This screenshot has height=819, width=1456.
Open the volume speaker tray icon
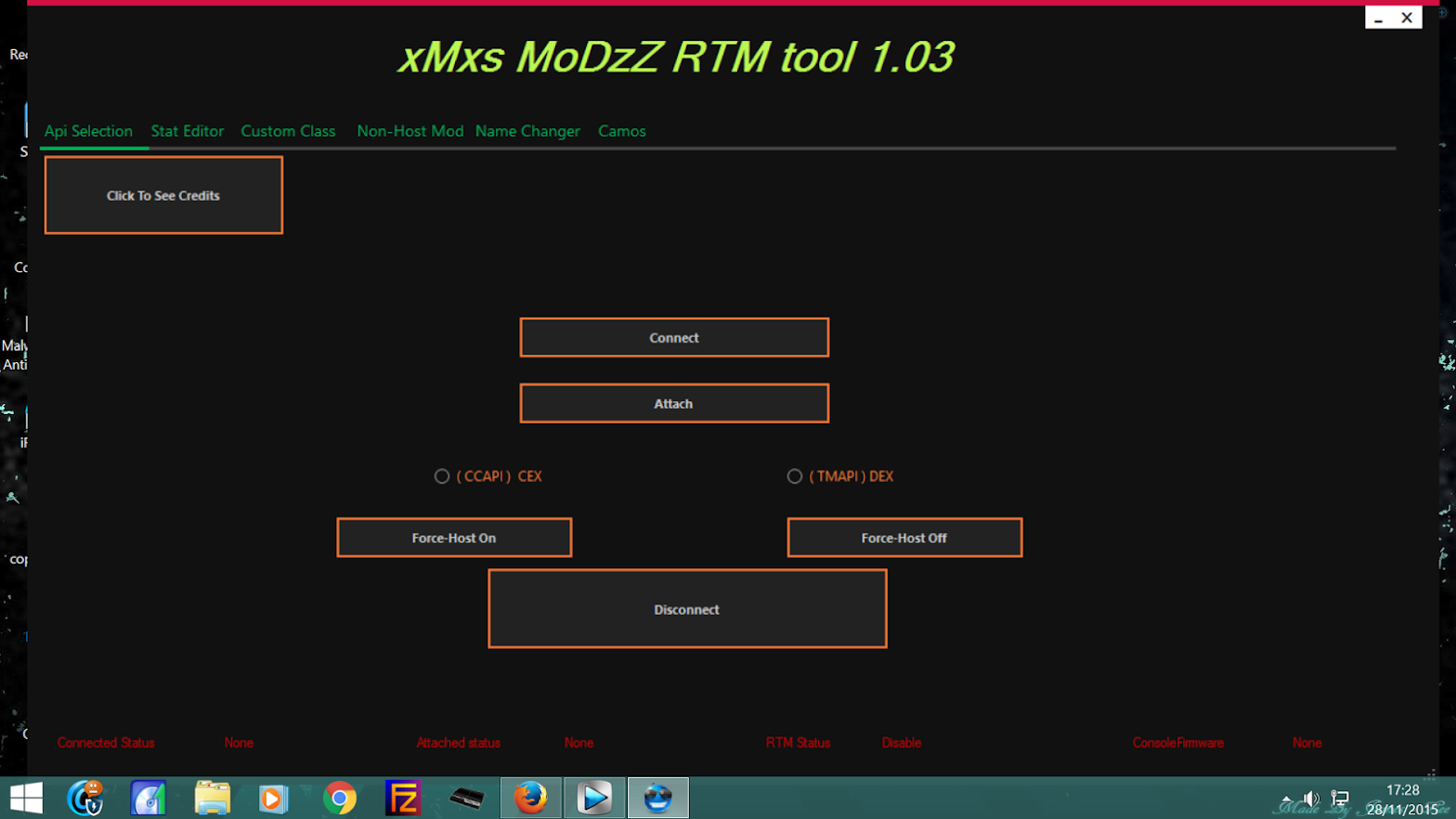[1311, 799]
